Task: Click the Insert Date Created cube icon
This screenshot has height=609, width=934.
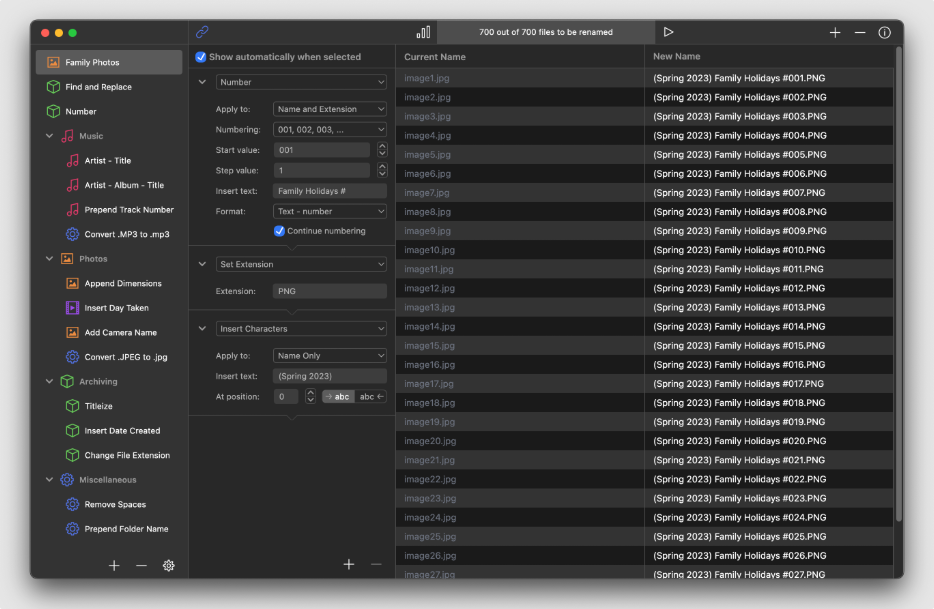Action: [73, 430]
